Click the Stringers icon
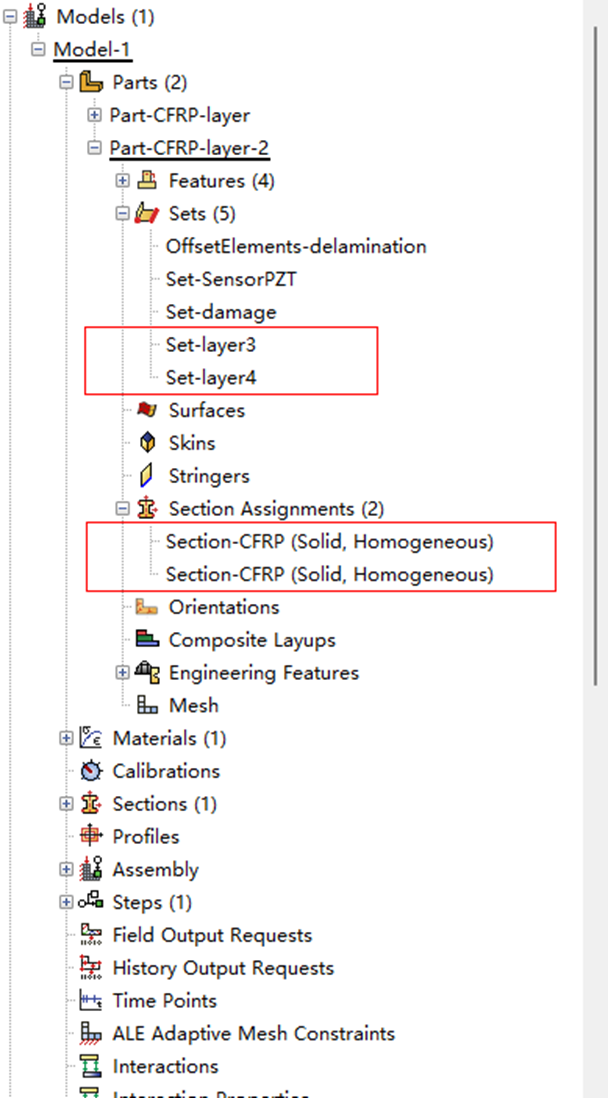This screenshot has height=1098, width=608. (147, 476)
